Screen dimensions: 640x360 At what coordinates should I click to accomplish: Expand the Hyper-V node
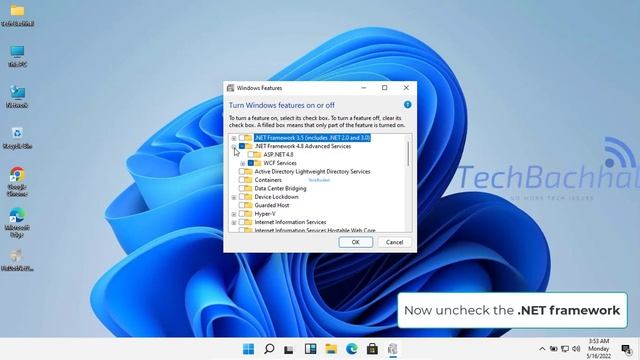[x=234, y=214]
